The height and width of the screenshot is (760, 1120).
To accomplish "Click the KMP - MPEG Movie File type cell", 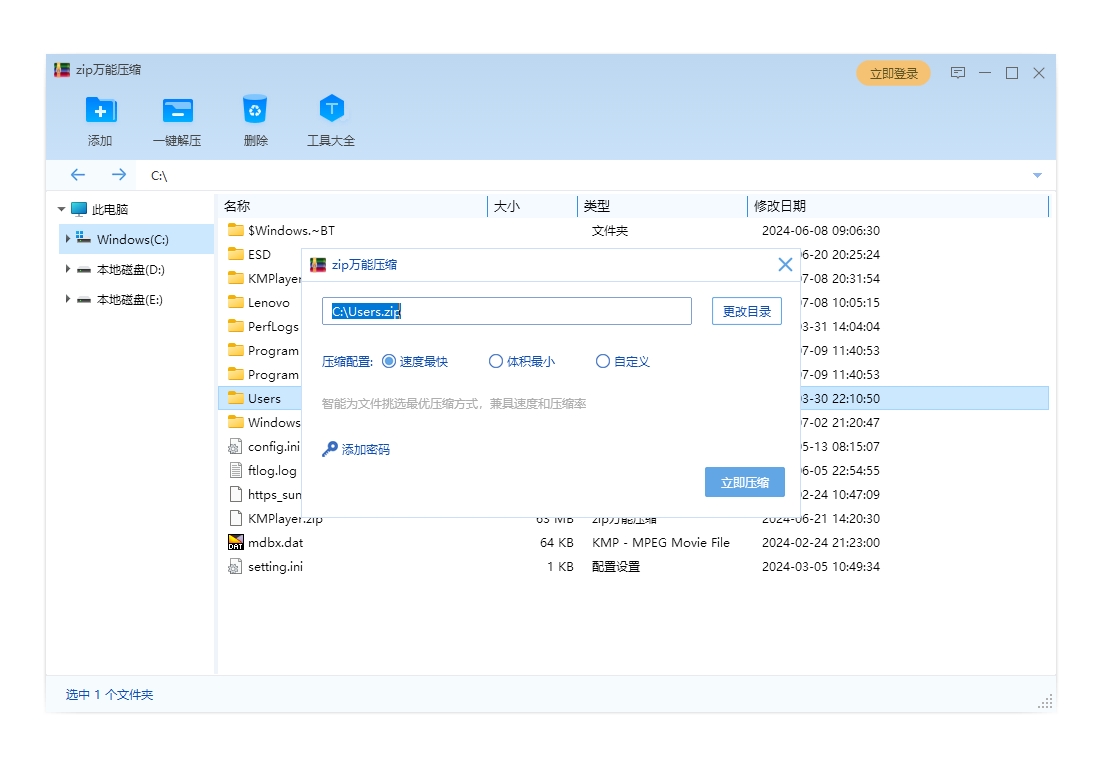I will pos(661,543).
